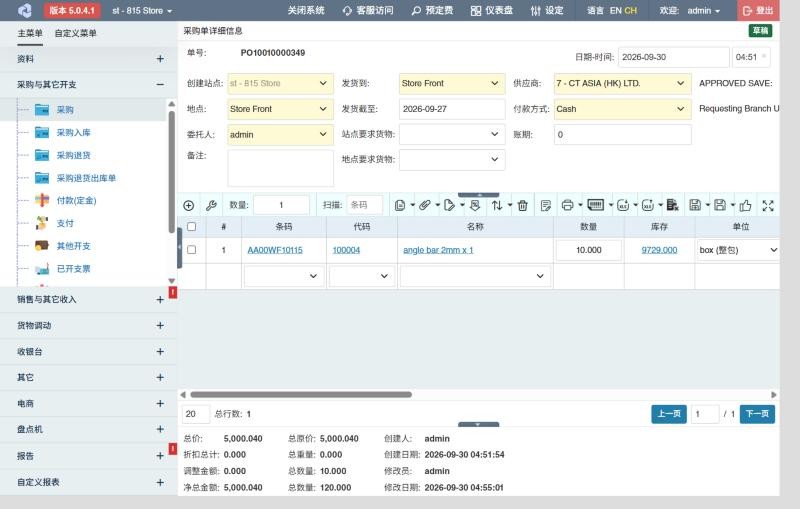Open barcode link AA00WF10115
800x509 pixels.
(275, 250)
